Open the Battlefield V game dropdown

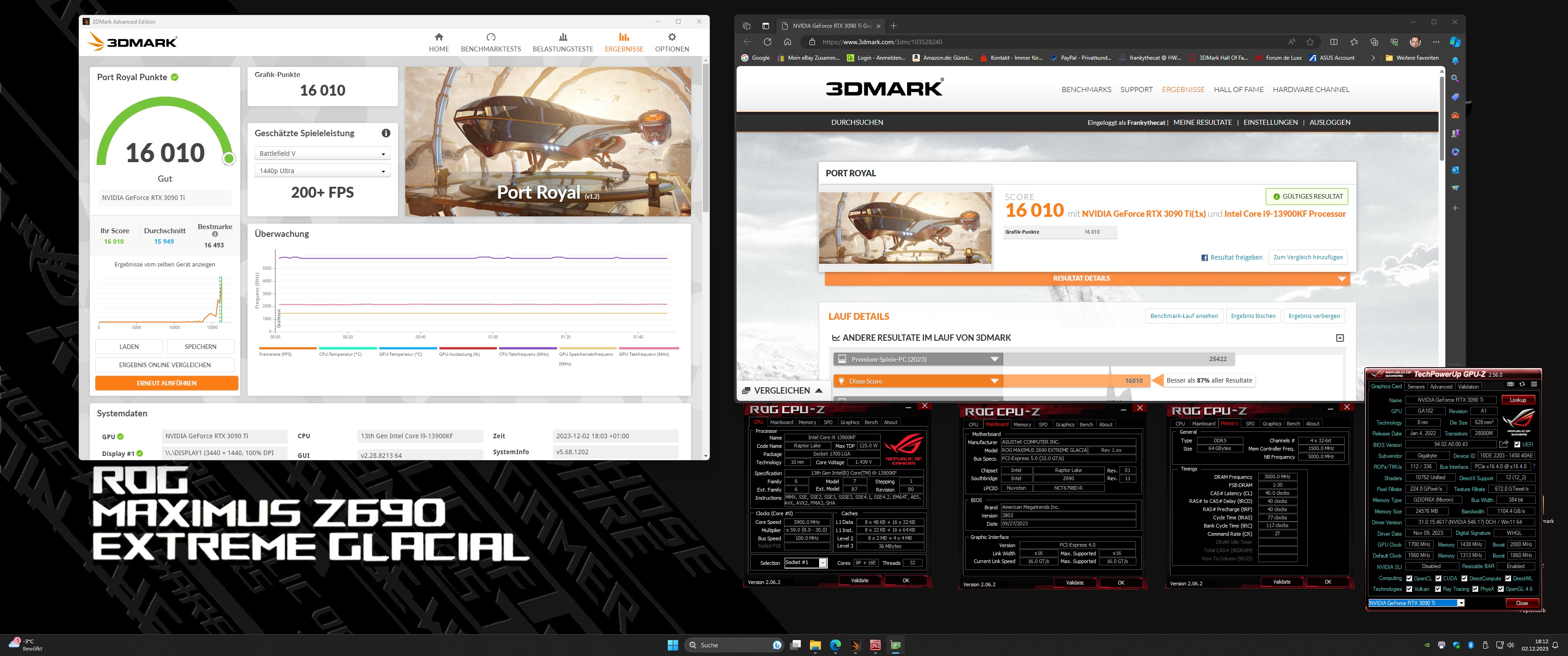tap(322, 154)
